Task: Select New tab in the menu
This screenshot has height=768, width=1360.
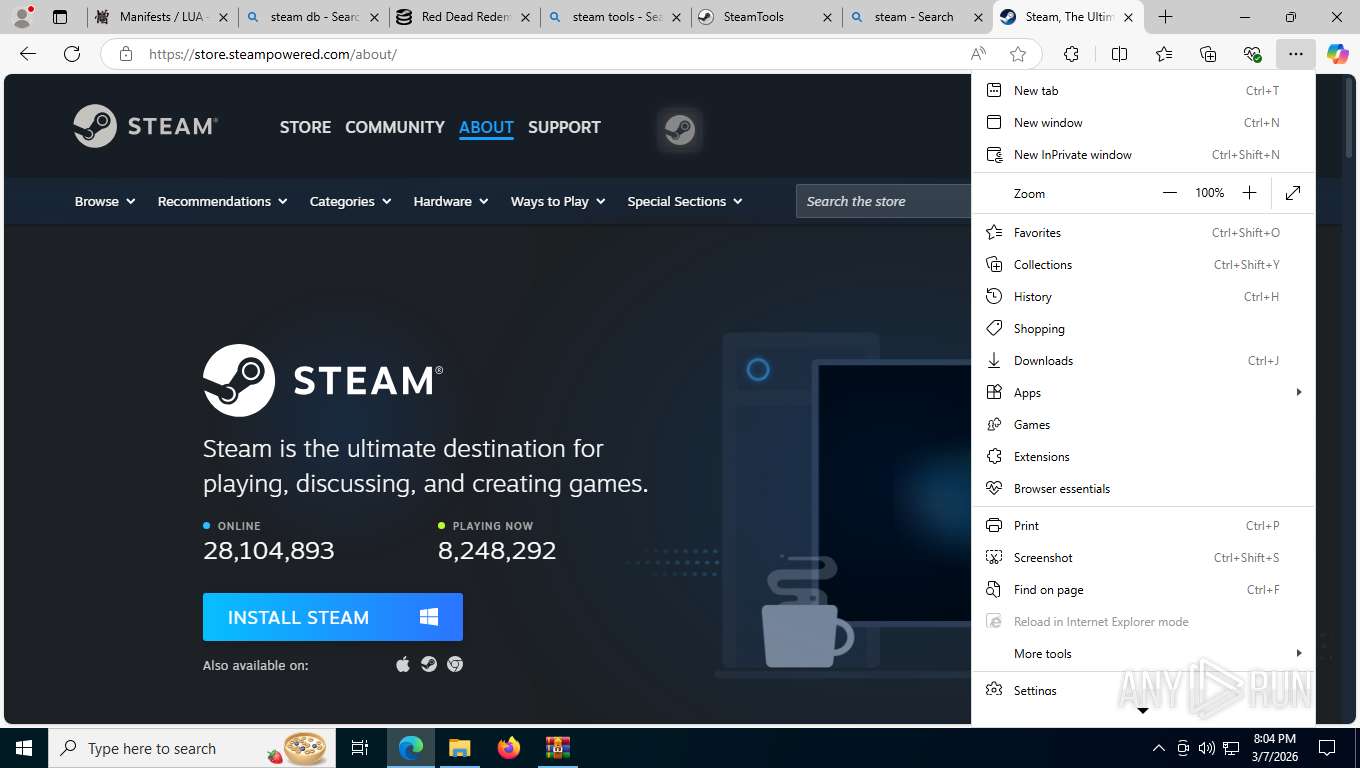Action: [x=1143, y=90]
